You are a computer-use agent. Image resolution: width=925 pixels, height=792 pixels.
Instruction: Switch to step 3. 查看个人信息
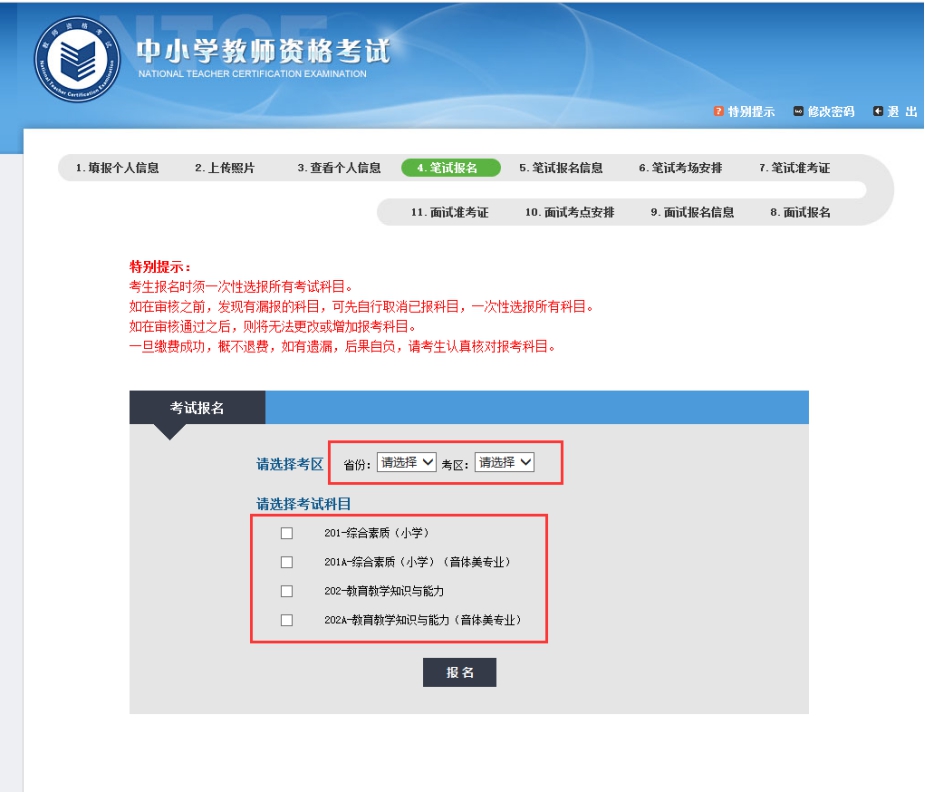pos(339,168)
